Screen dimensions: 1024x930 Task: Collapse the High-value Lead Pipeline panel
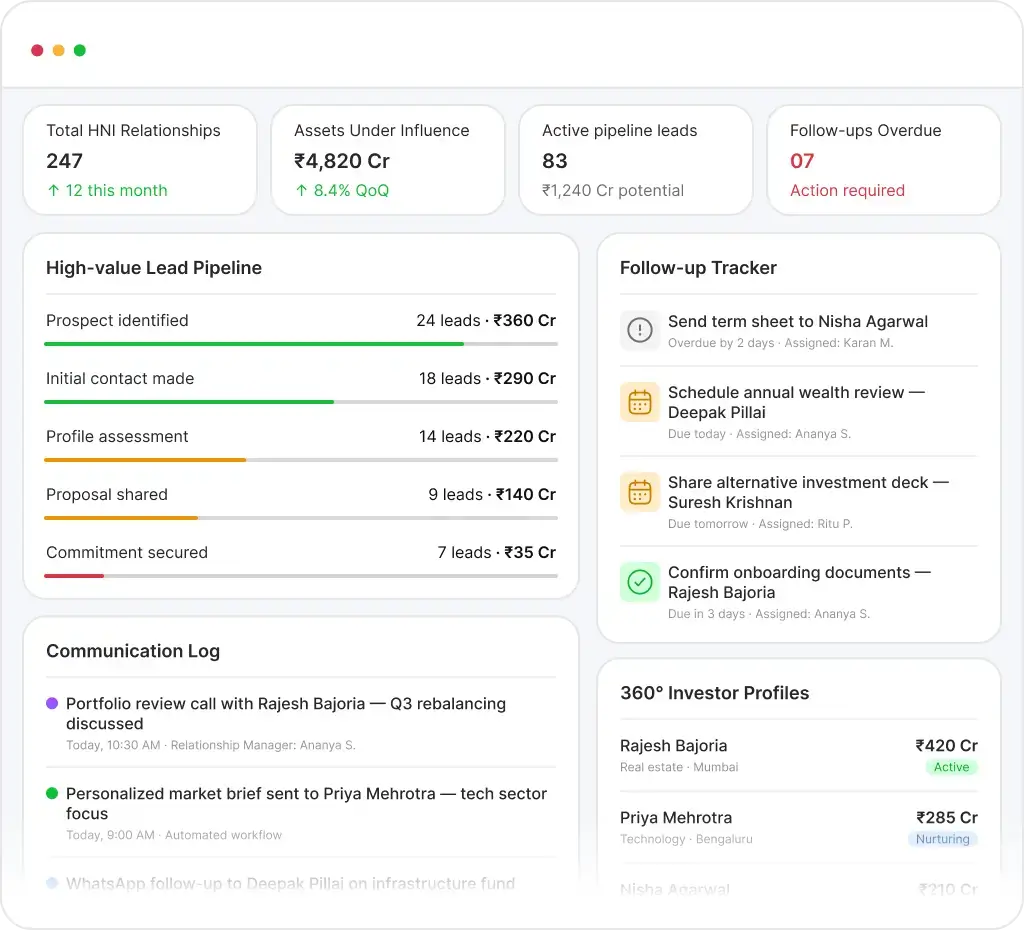(153, 268)
